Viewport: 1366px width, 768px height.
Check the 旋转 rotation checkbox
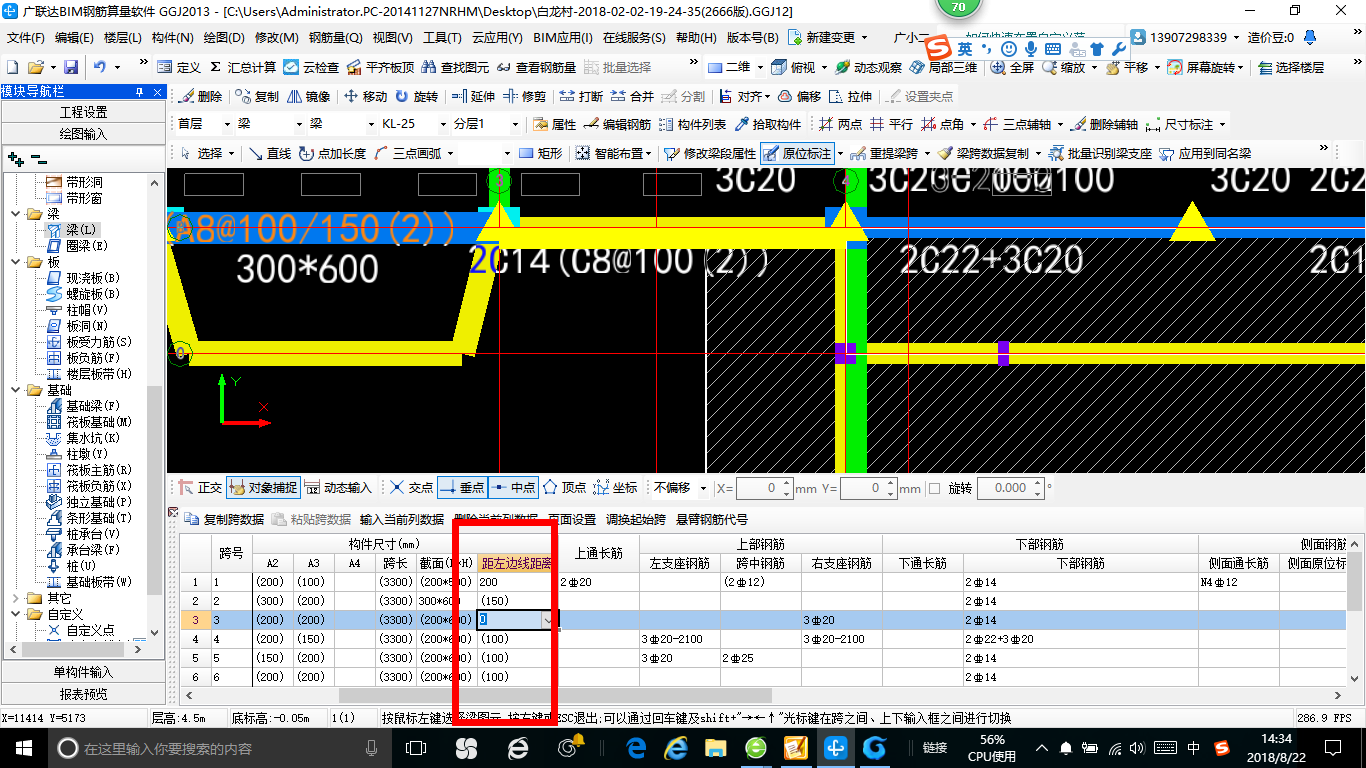coord(934,488)
